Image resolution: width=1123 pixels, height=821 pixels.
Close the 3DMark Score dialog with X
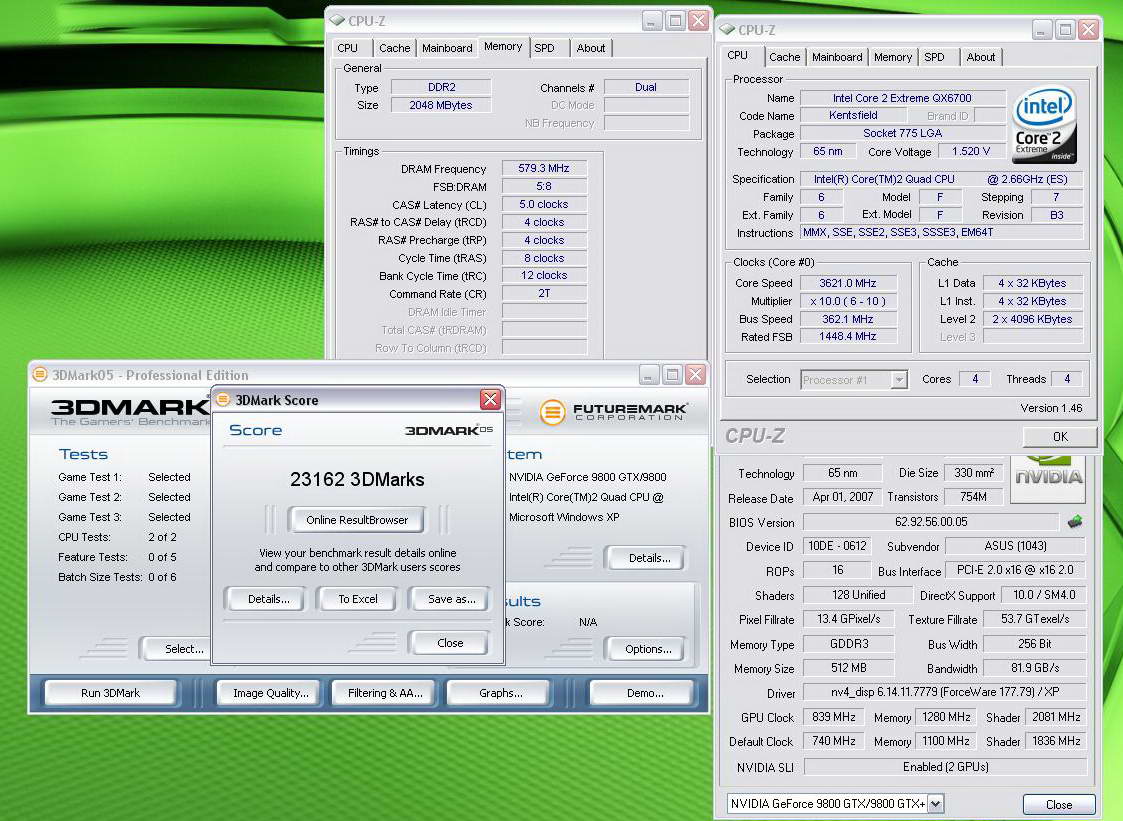(490, 399)
